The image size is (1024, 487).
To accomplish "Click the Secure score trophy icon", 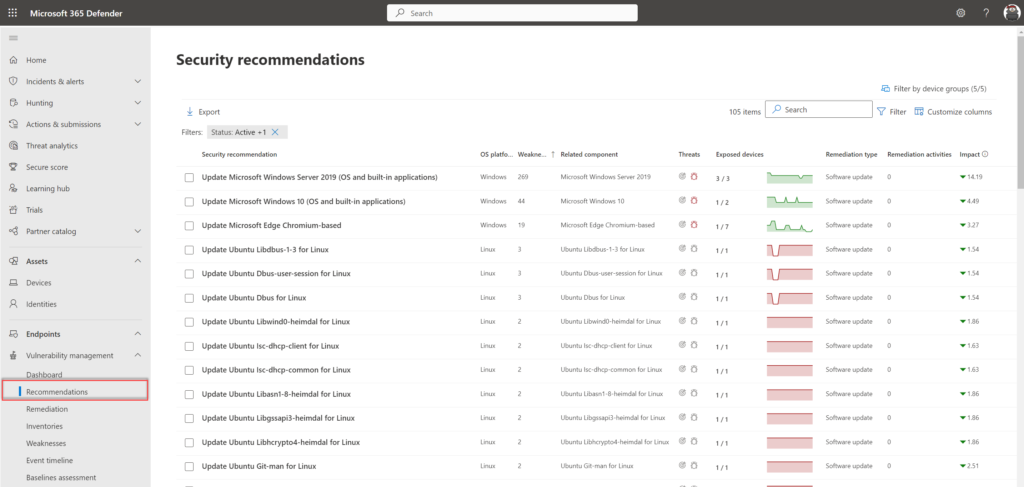I will coord(13,167).
